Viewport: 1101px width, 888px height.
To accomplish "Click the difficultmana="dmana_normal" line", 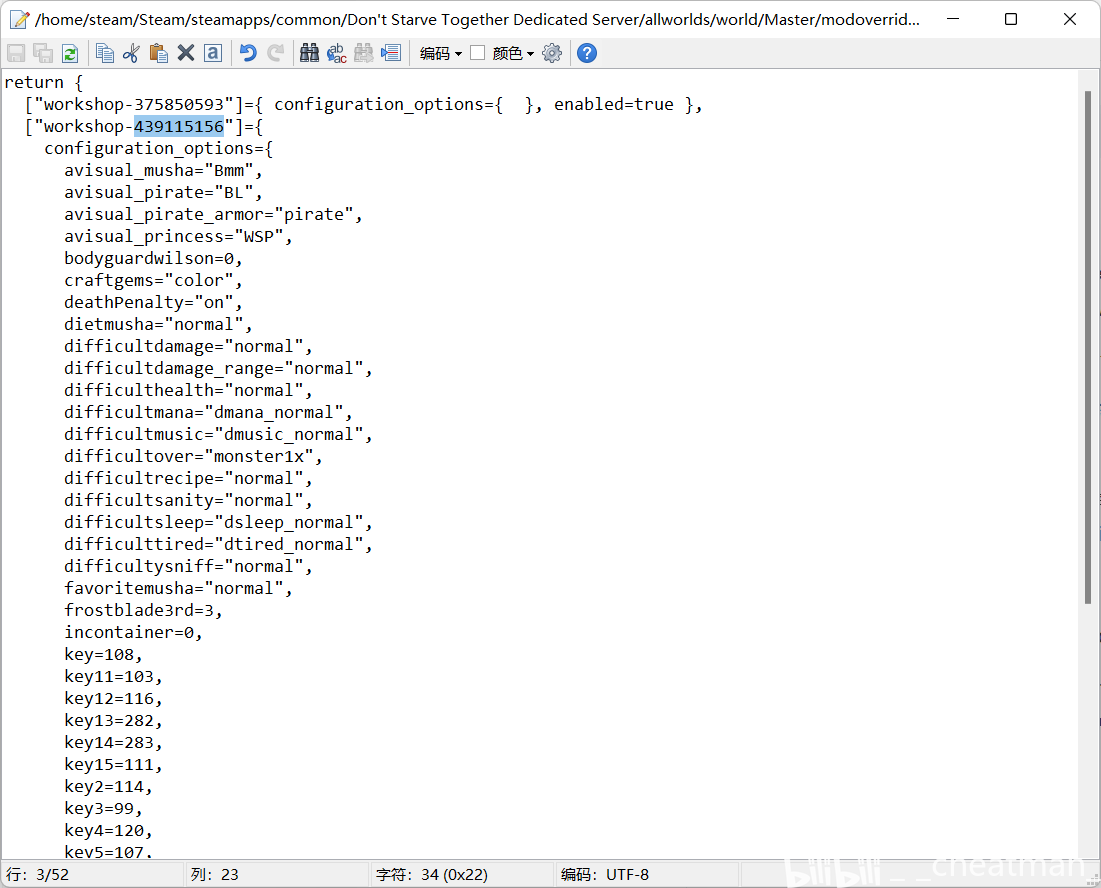I will pyautogui.click(x=208, y=412).
